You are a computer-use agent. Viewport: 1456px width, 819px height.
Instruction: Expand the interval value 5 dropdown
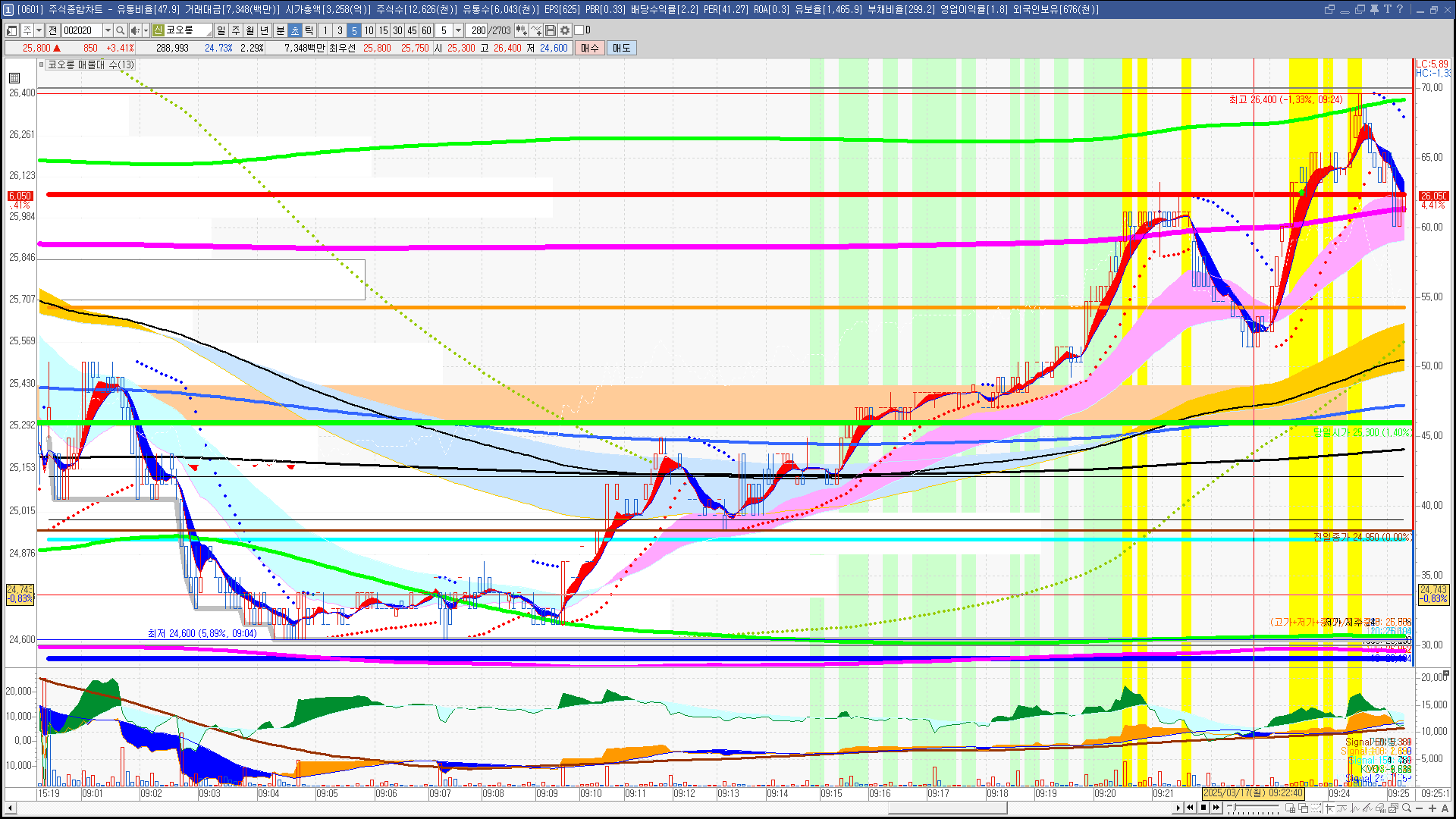[x=458, y=30]
